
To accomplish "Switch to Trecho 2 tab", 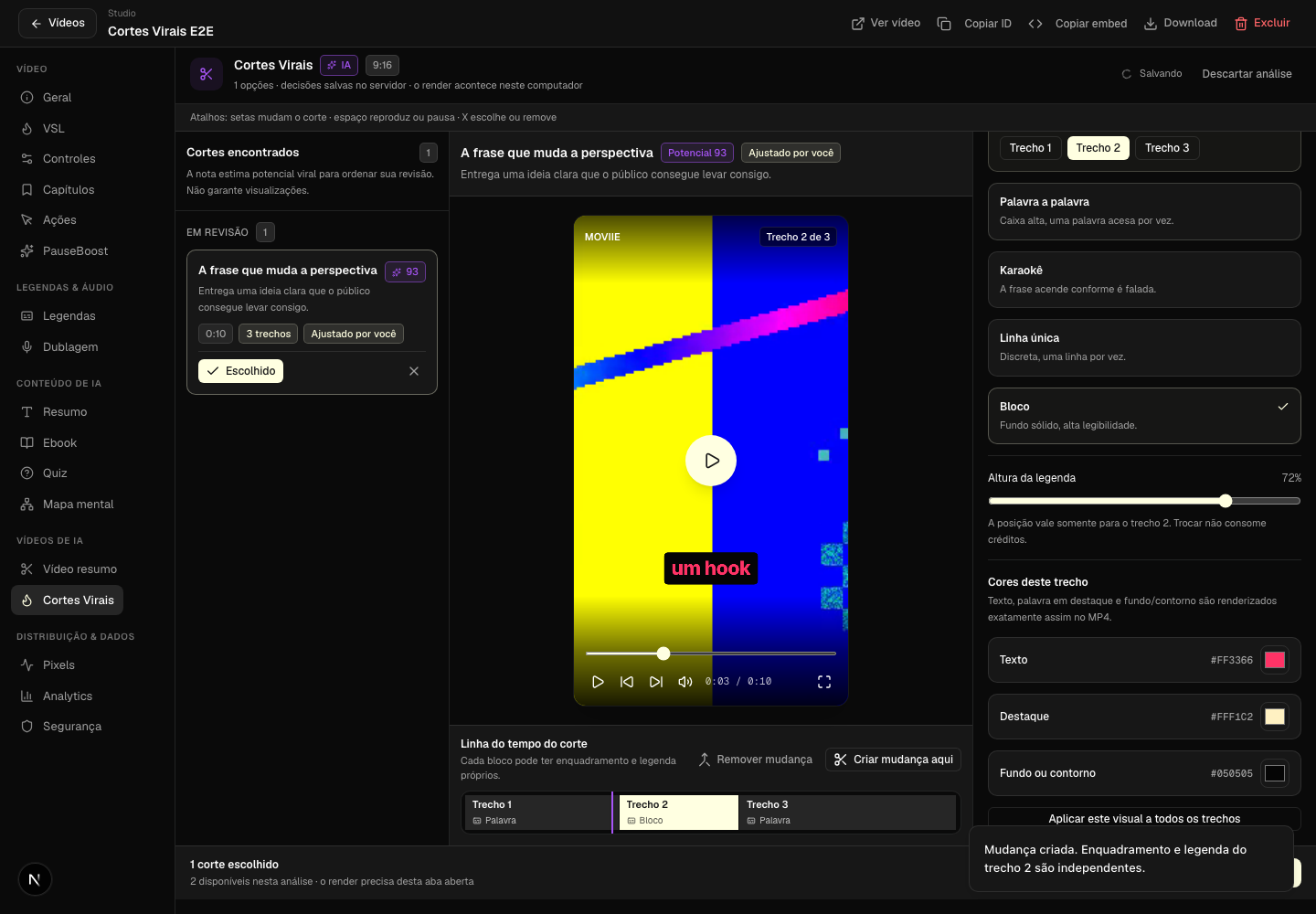I will click(x=1098, y=148).
